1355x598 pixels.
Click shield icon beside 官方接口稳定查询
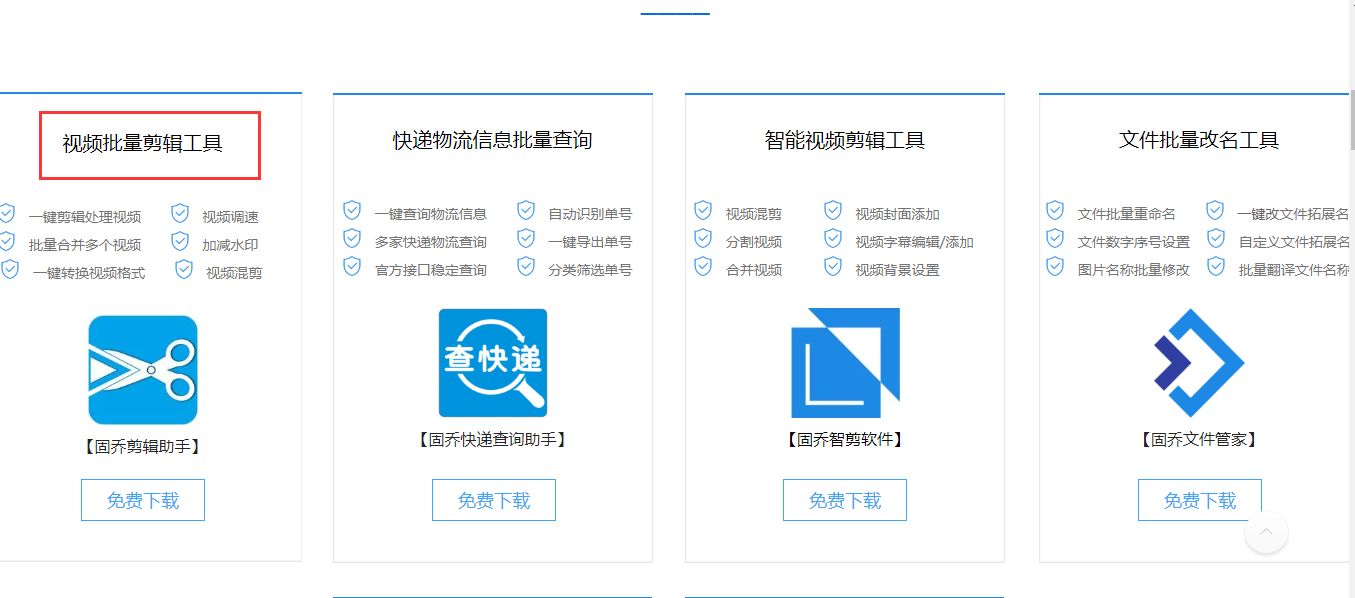pyautogui.click(x=352, y=266)
